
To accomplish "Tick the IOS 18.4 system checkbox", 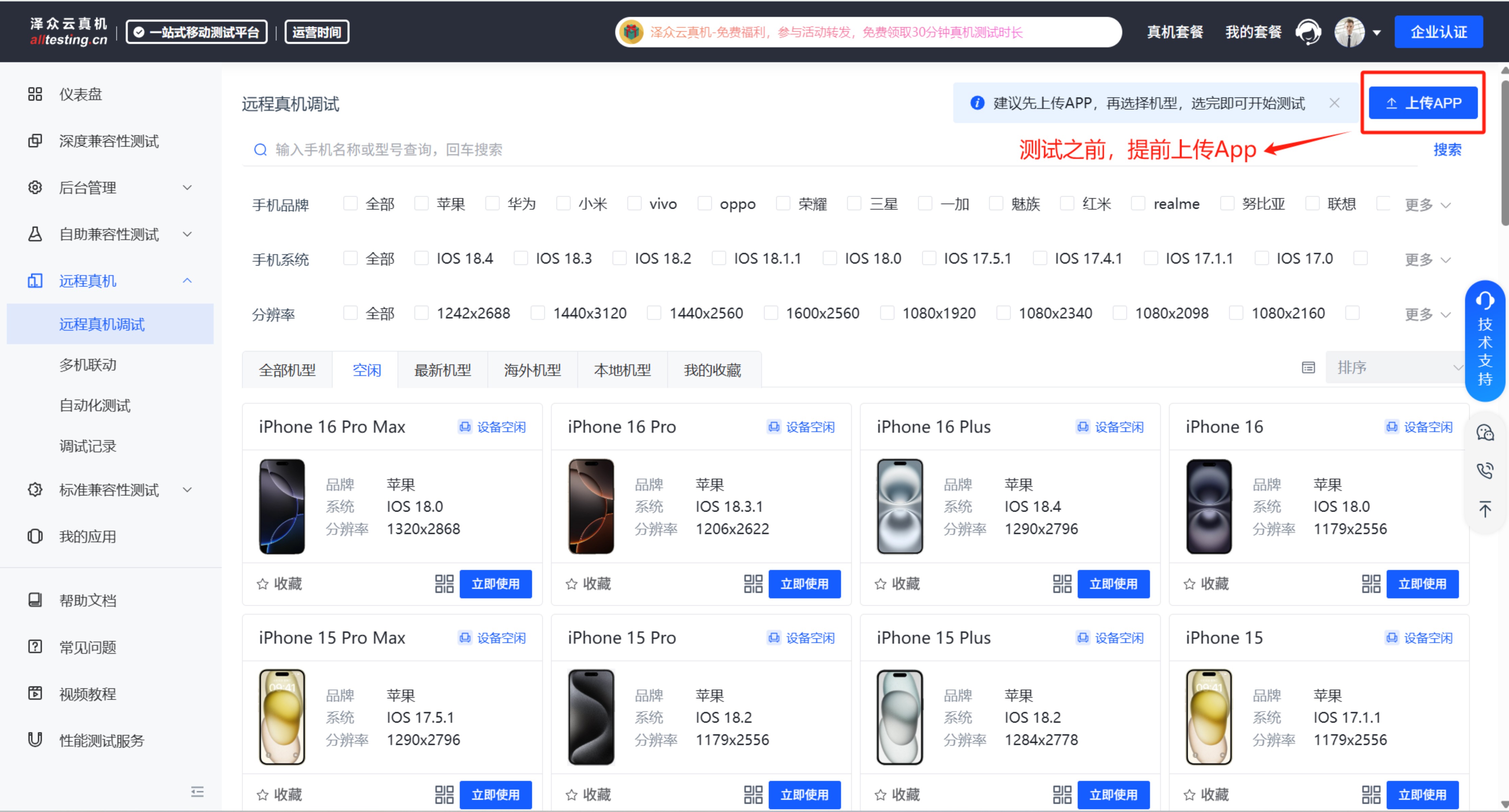I will pyautogui.click(x=421, y=258).
